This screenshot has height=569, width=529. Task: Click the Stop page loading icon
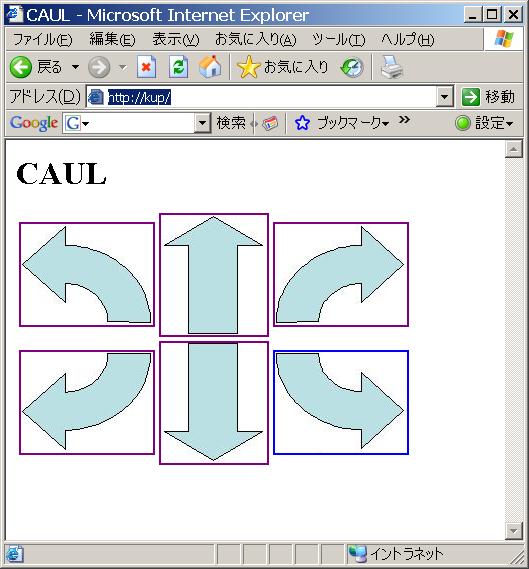147,67
